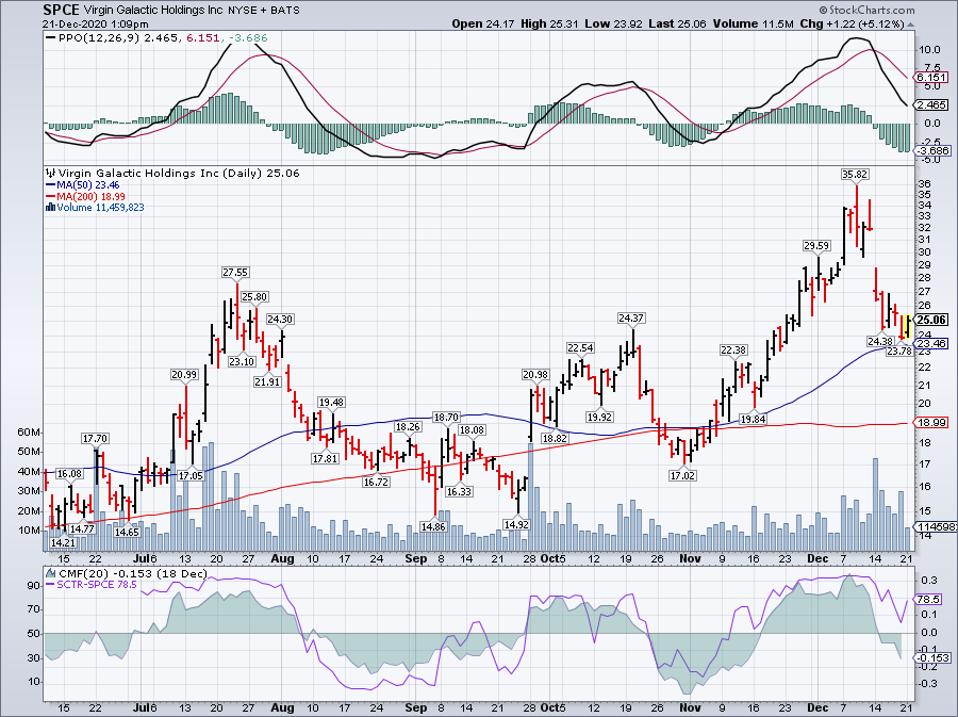Click the 16.33 price label
This screenshot has height=717, width=958.
459,491
